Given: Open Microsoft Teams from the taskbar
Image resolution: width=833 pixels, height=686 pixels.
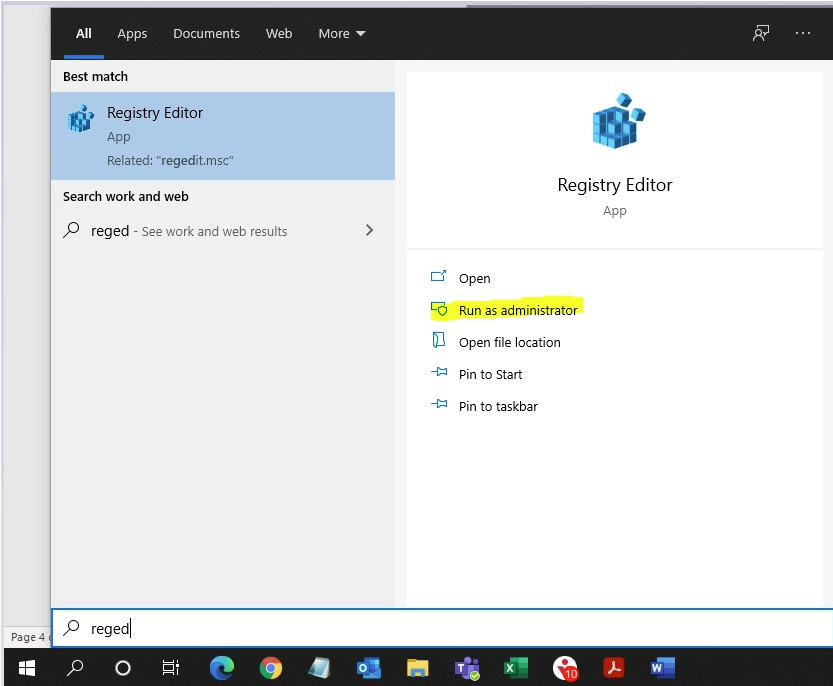Looking at the screenshot, I should 466,667.
